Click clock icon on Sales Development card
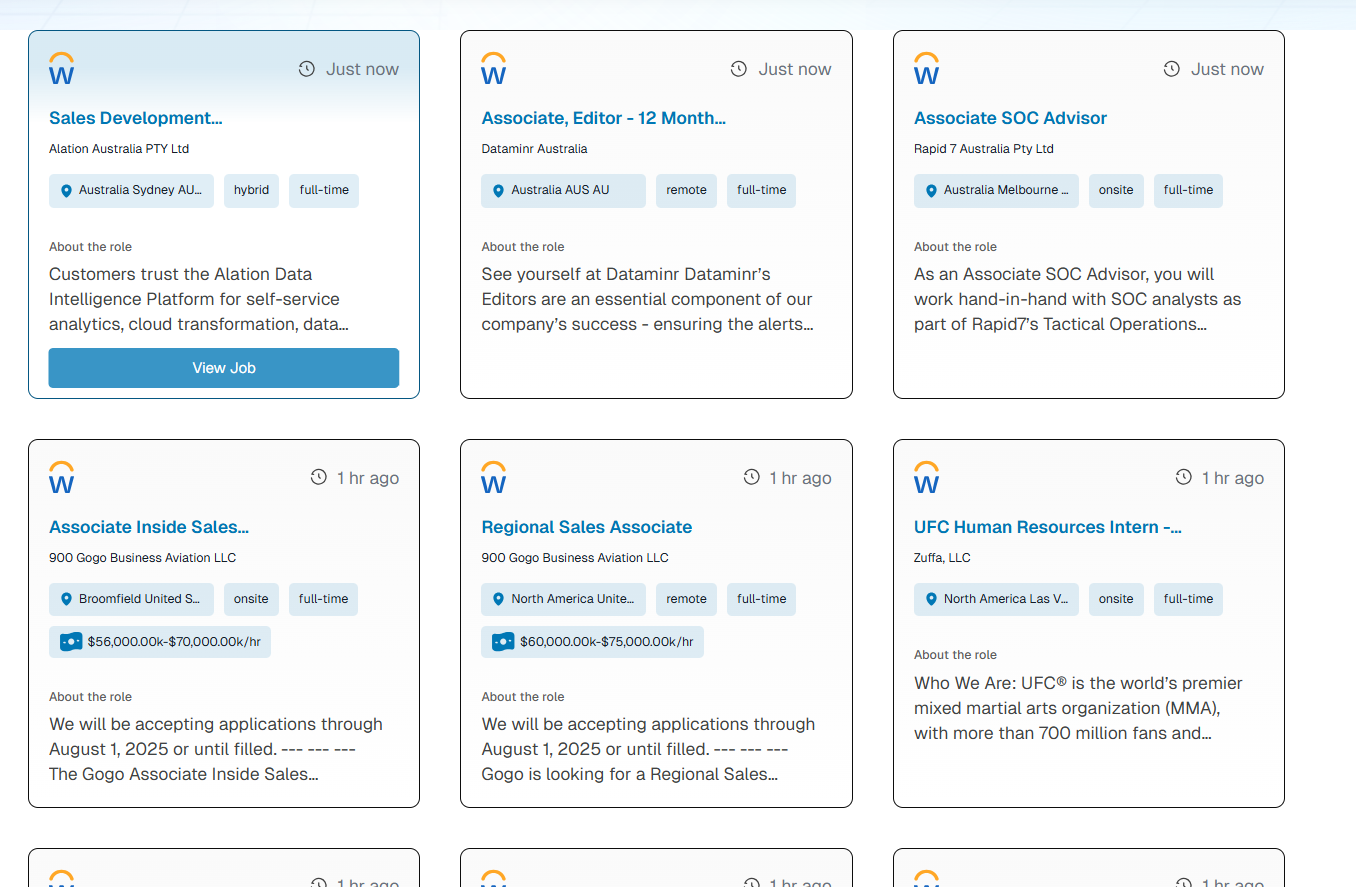This screenshot has width=1356, height=887. click(x=307, y=69)
